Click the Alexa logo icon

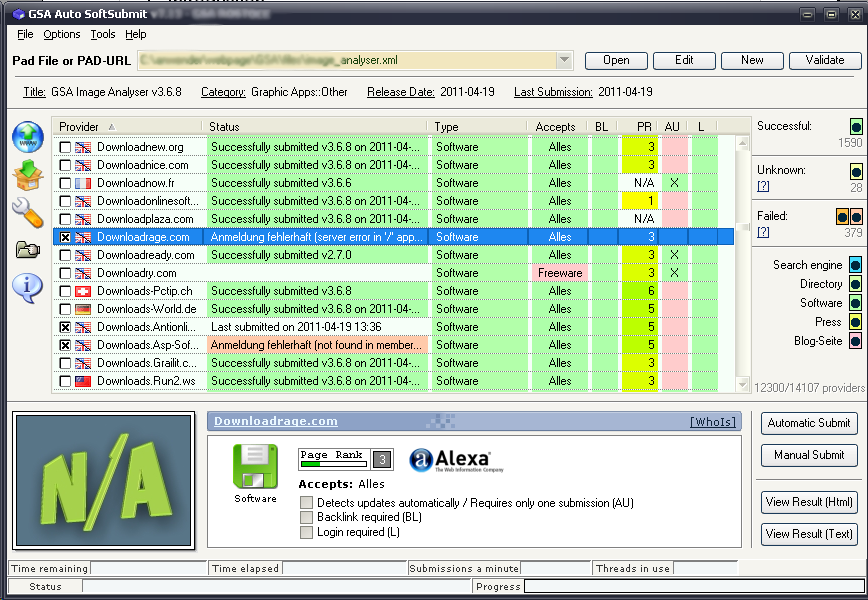pos(457,460)
